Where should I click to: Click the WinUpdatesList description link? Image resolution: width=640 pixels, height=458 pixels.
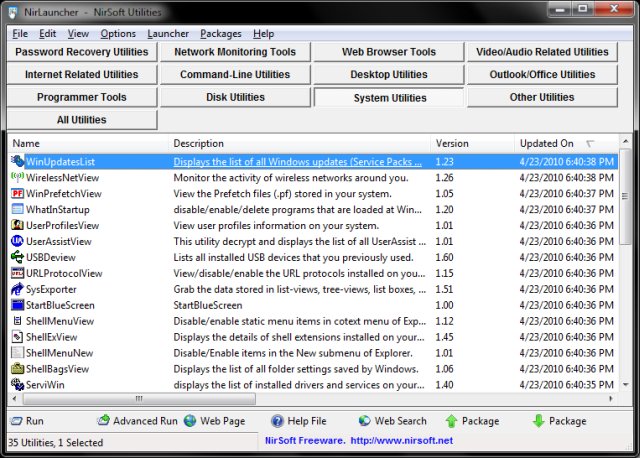coord(298,162)
